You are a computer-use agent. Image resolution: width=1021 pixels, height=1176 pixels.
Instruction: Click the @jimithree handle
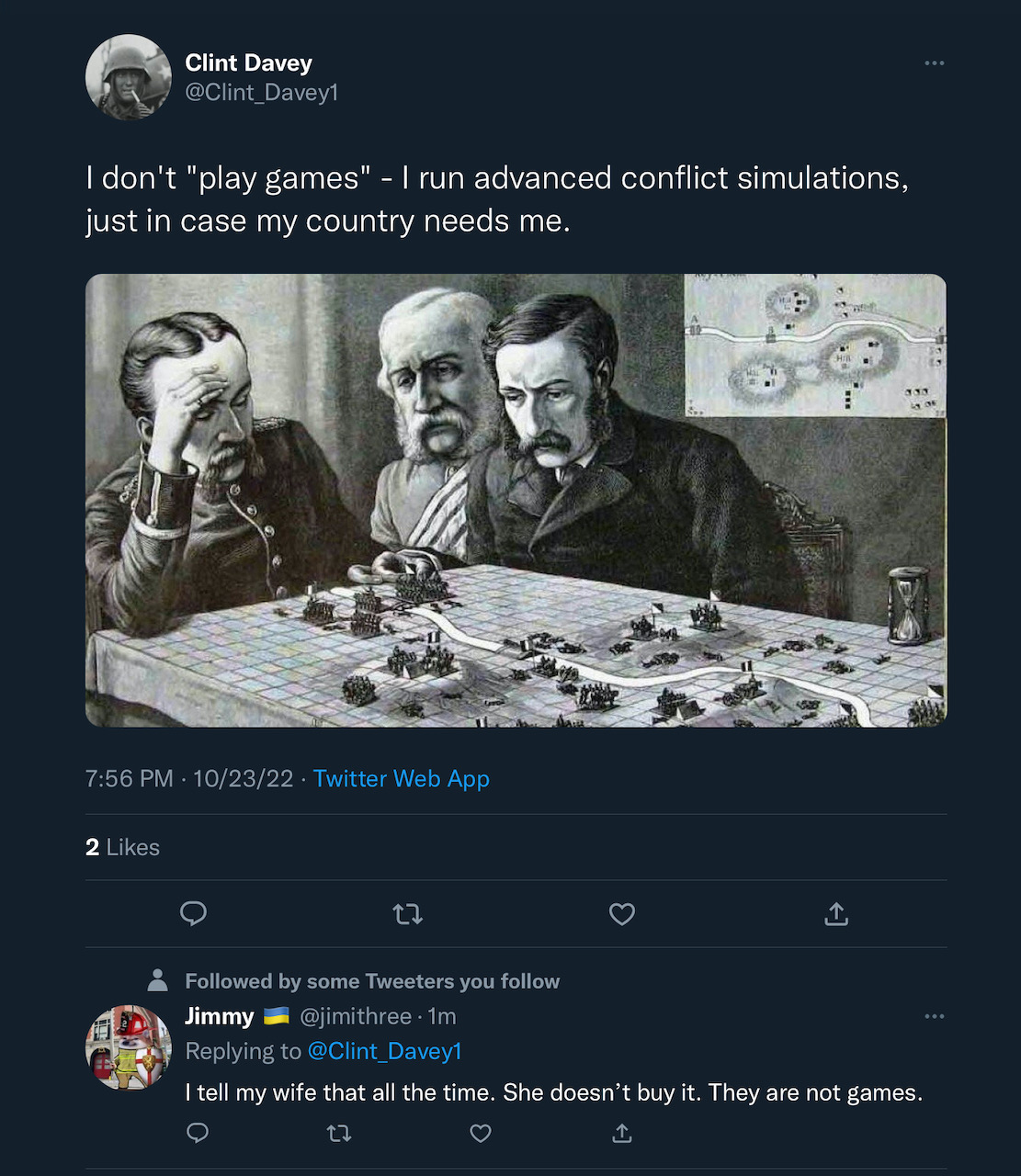[x=356, y=1016]
